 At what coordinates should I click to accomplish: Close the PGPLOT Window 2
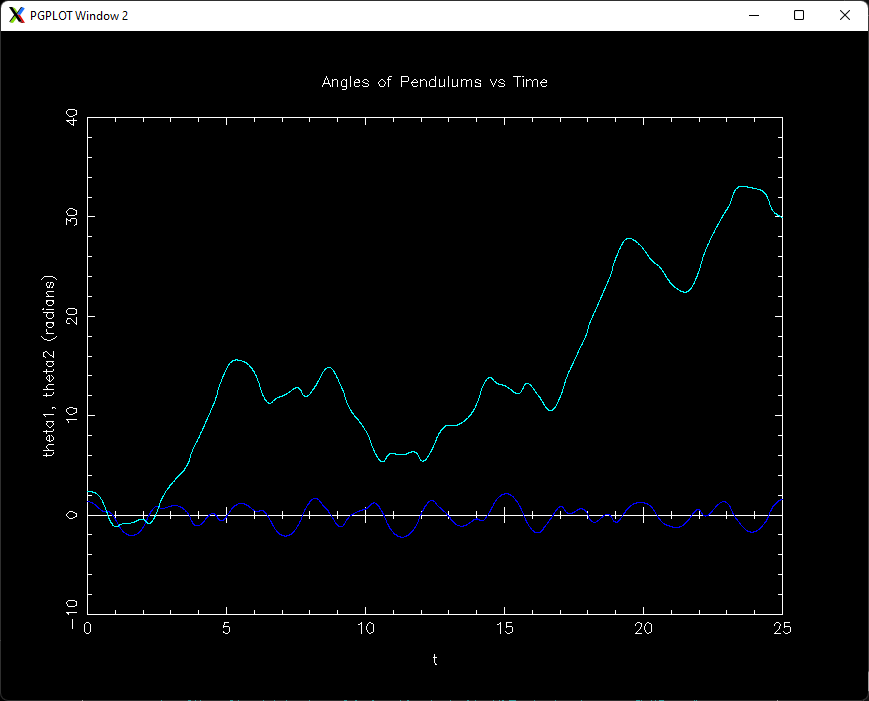pyautogui.click(x=845, y=16)
